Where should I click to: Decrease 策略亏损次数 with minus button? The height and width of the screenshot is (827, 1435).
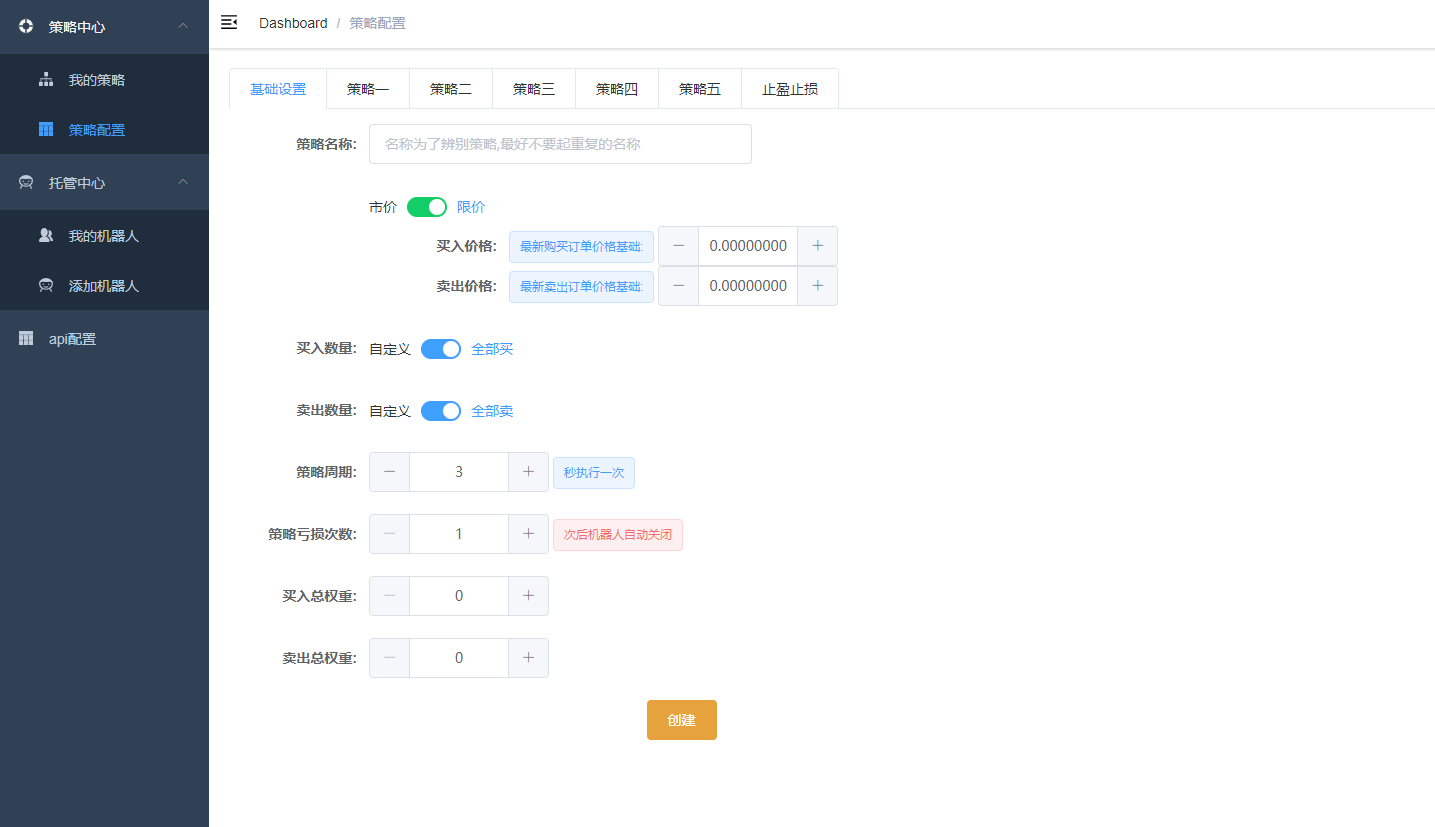tap(390, 534)
